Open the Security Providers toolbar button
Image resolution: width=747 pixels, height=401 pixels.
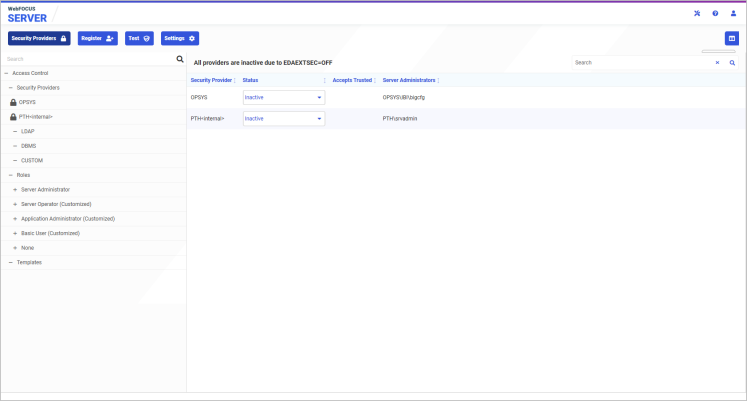(x=39, y=39)
